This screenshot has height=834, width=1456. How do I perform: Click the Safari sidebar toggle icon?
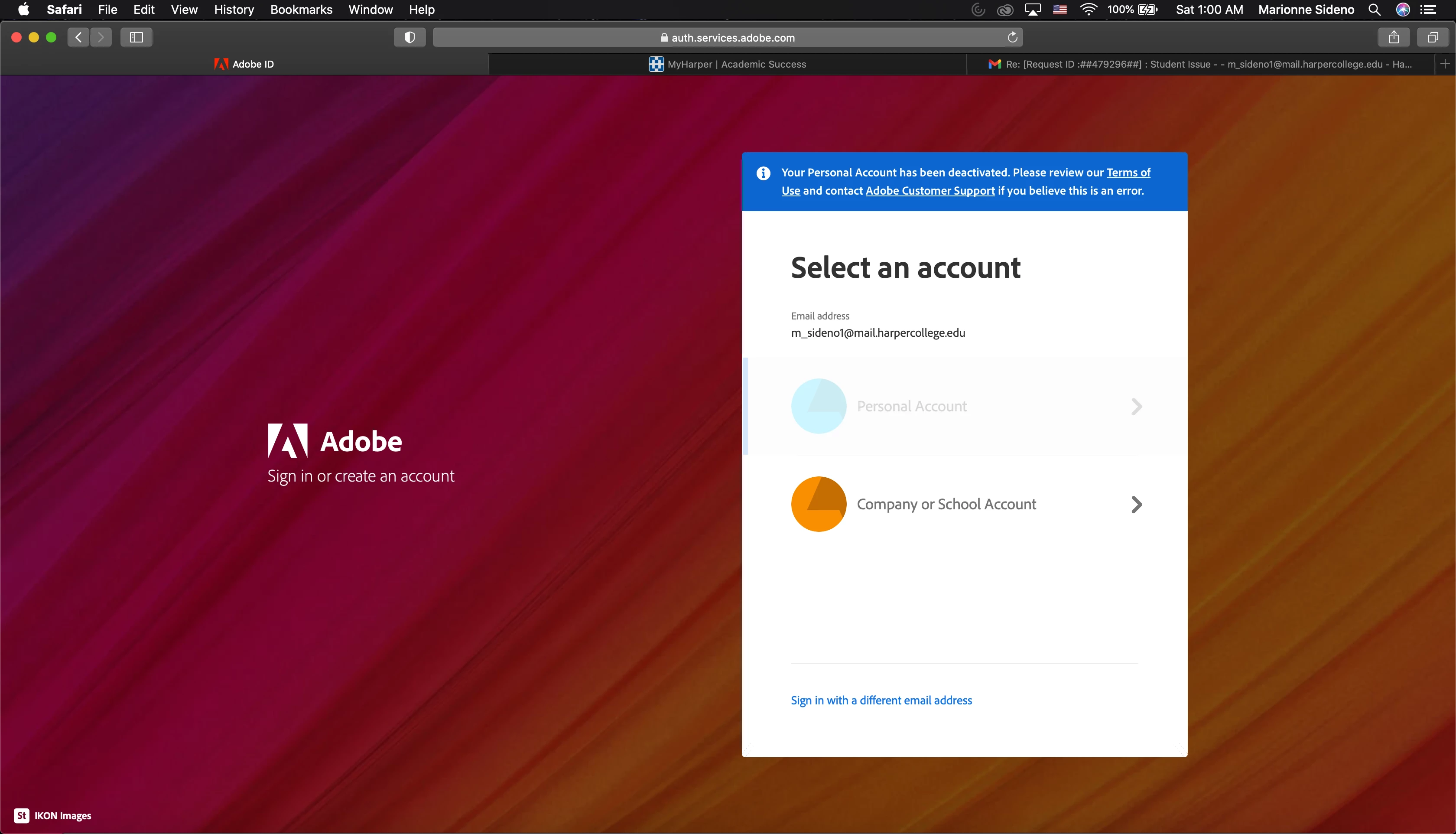click(x=136, y=37)
